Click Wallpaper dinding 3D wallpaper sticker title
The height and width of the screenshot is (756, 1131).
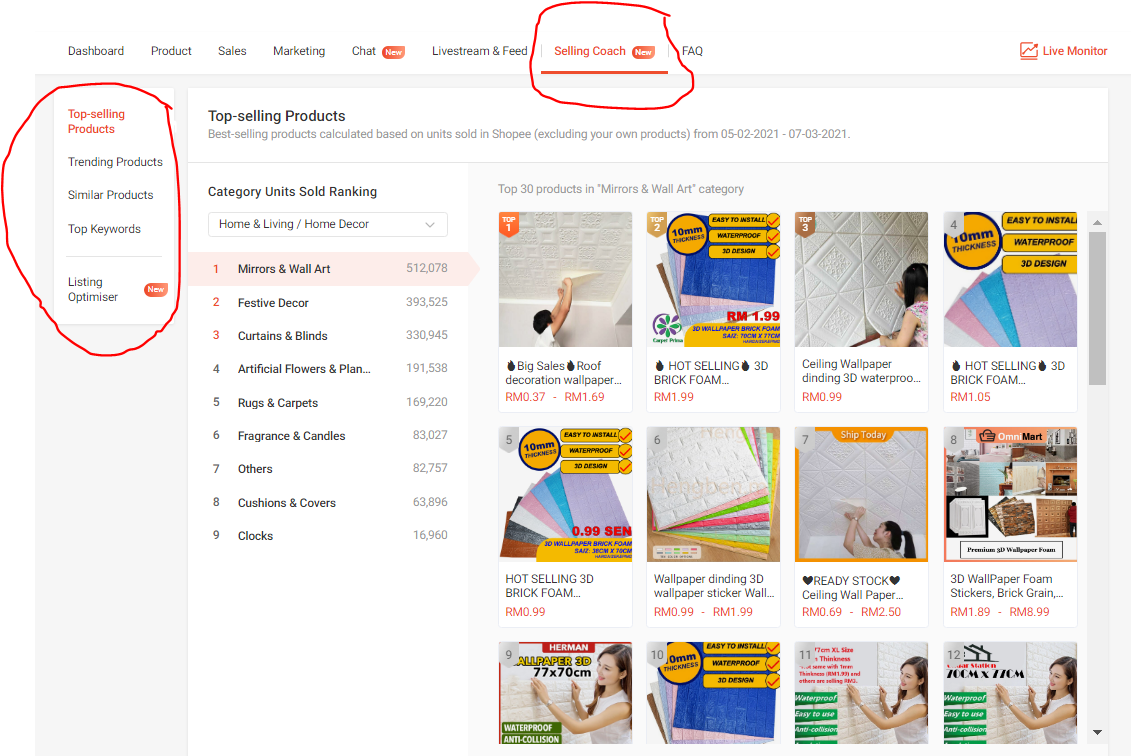coord(713,586)
